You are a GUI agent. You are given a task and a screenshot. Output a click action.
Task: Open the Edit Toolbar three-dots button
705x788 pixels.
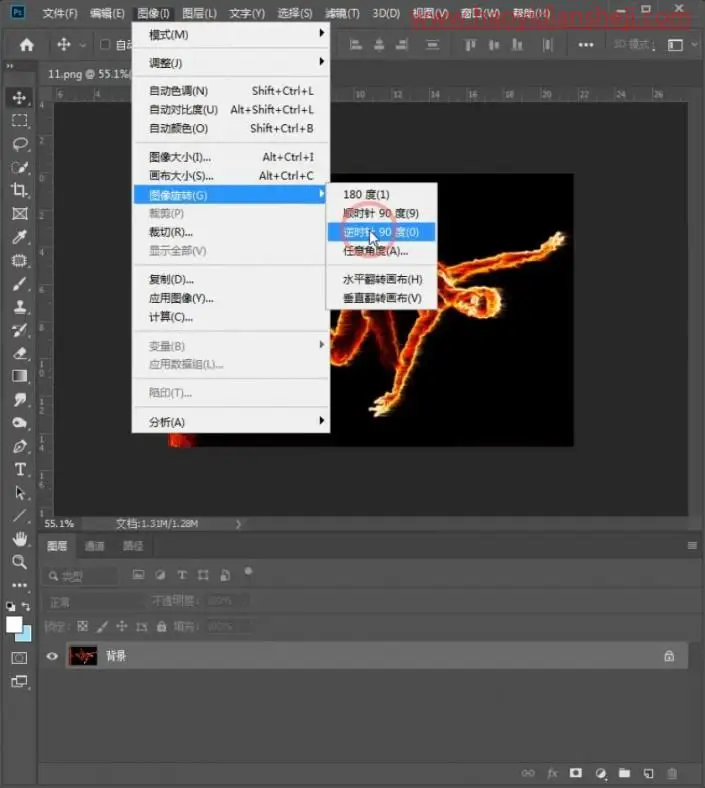tap(20, 585)
